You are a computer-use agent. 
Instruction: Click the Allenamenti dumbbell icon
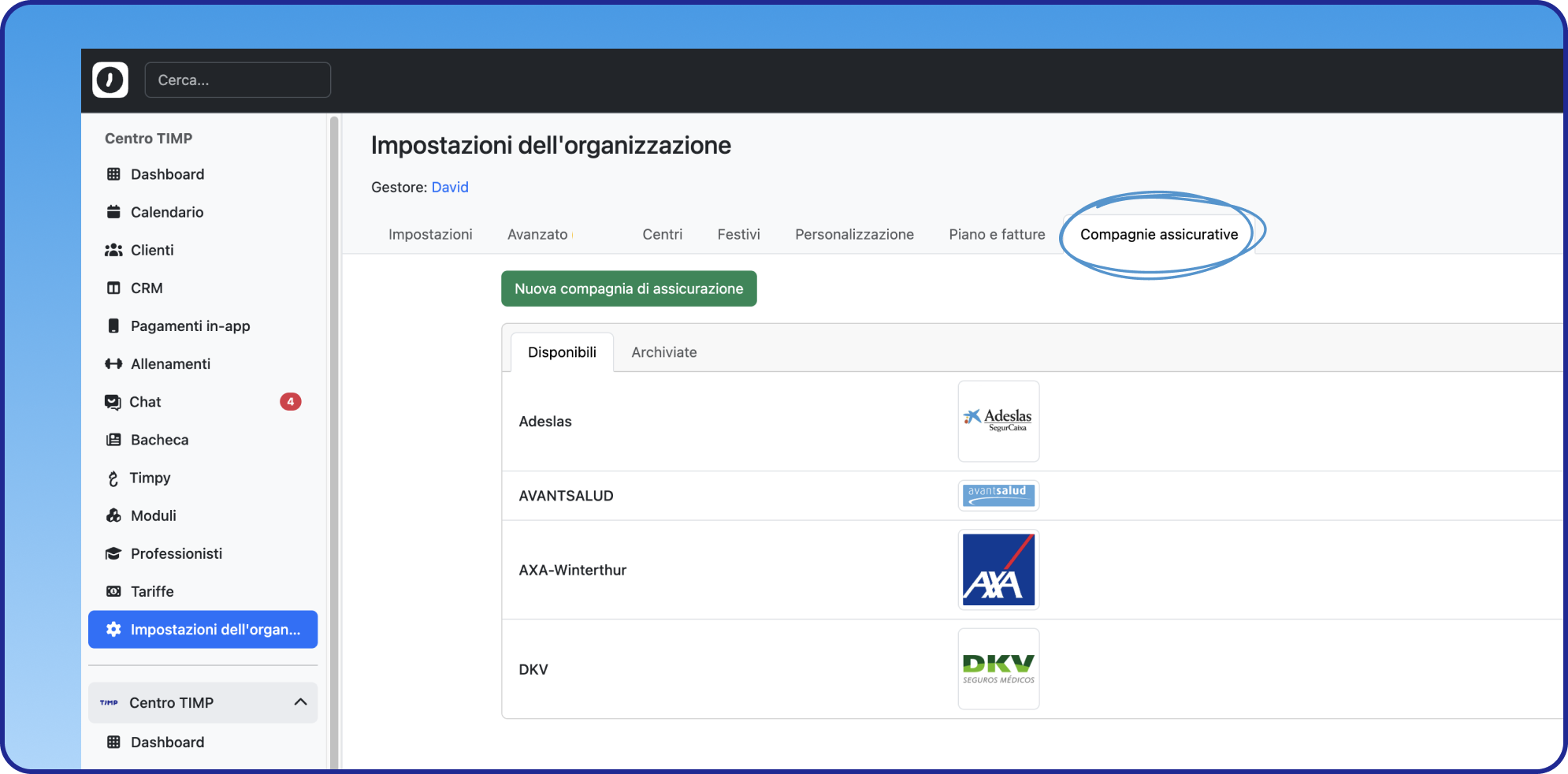113,363
